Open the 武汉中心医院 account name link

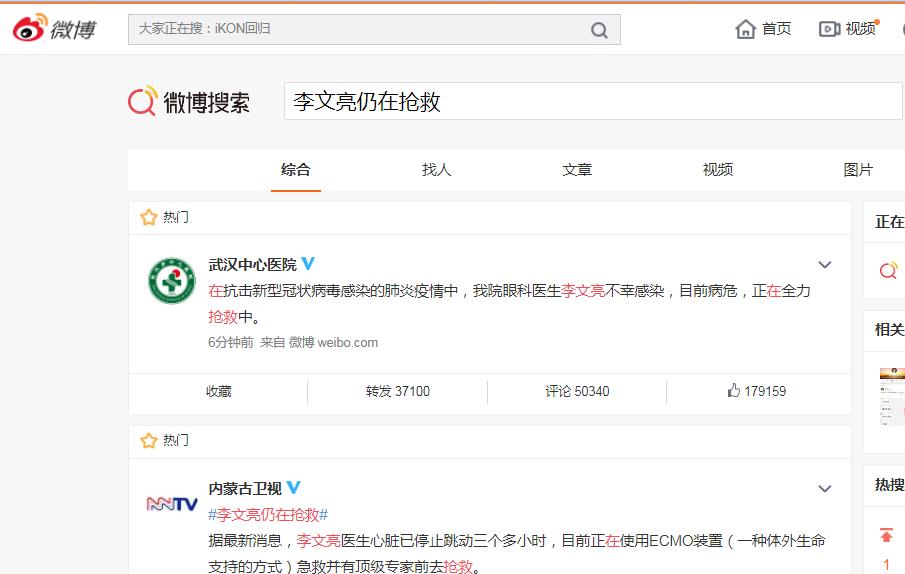click(252, 265)
